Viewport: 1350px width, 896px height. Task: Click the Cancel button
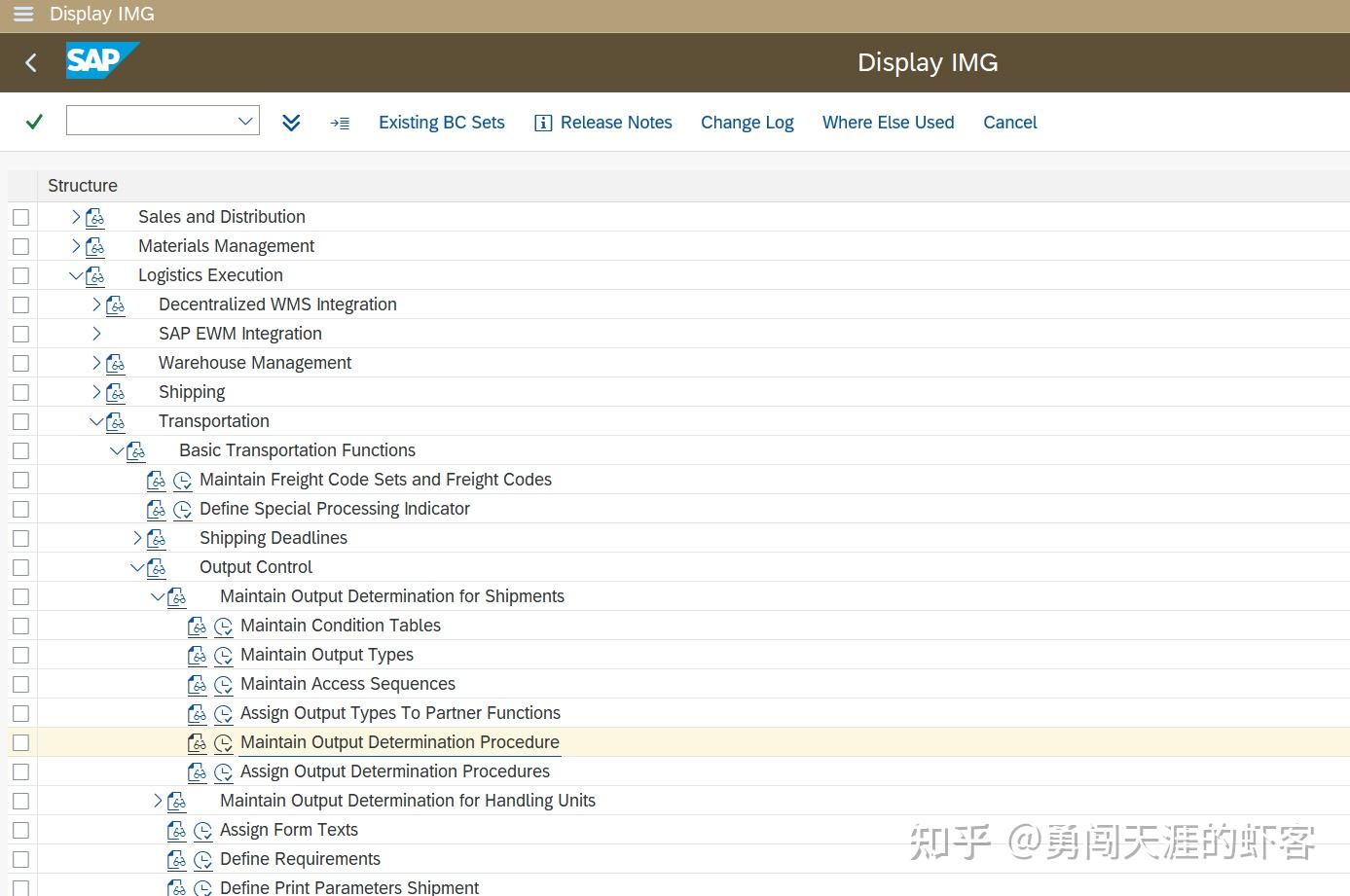(x=1009, y=122)
